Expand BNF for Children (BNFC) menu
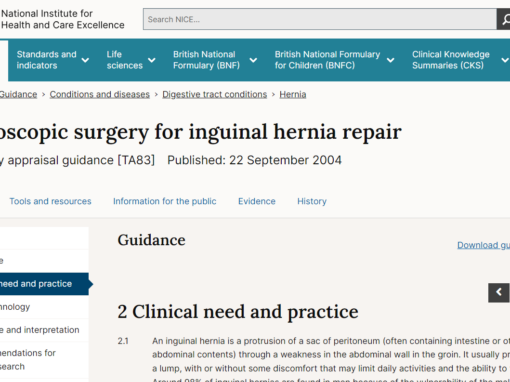The image size is (510, 382). point(334,60)
